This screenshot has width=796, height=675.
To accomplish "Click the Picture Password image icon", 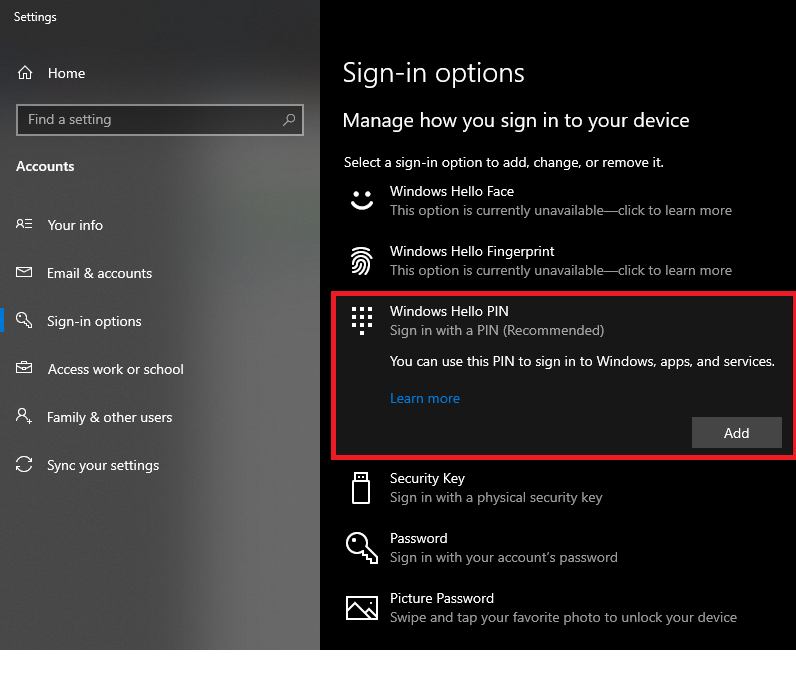I will click(362, 608).
